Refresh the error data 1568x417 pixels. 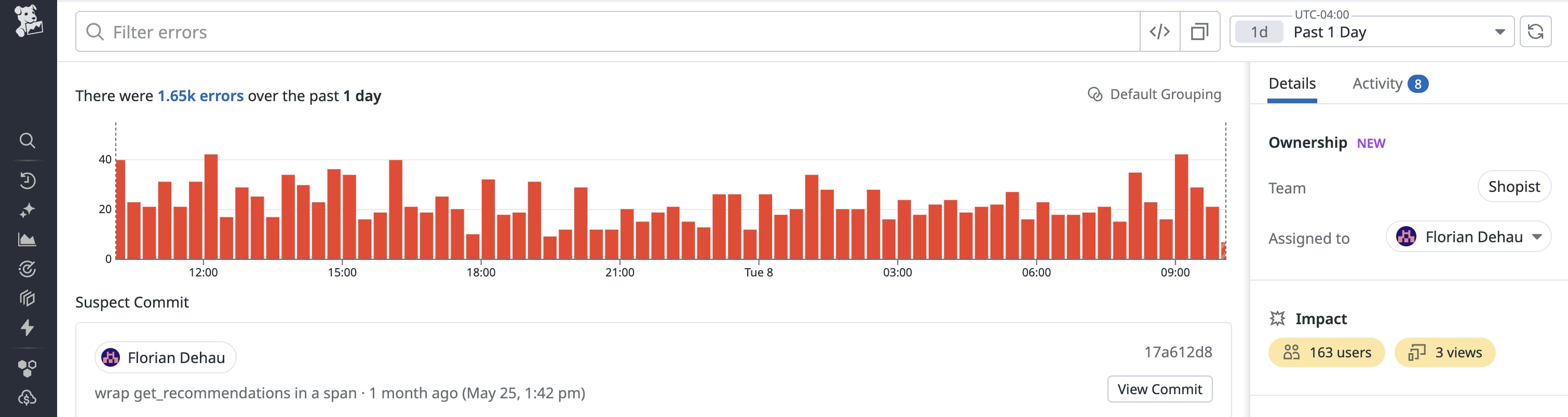(1535, 32)
